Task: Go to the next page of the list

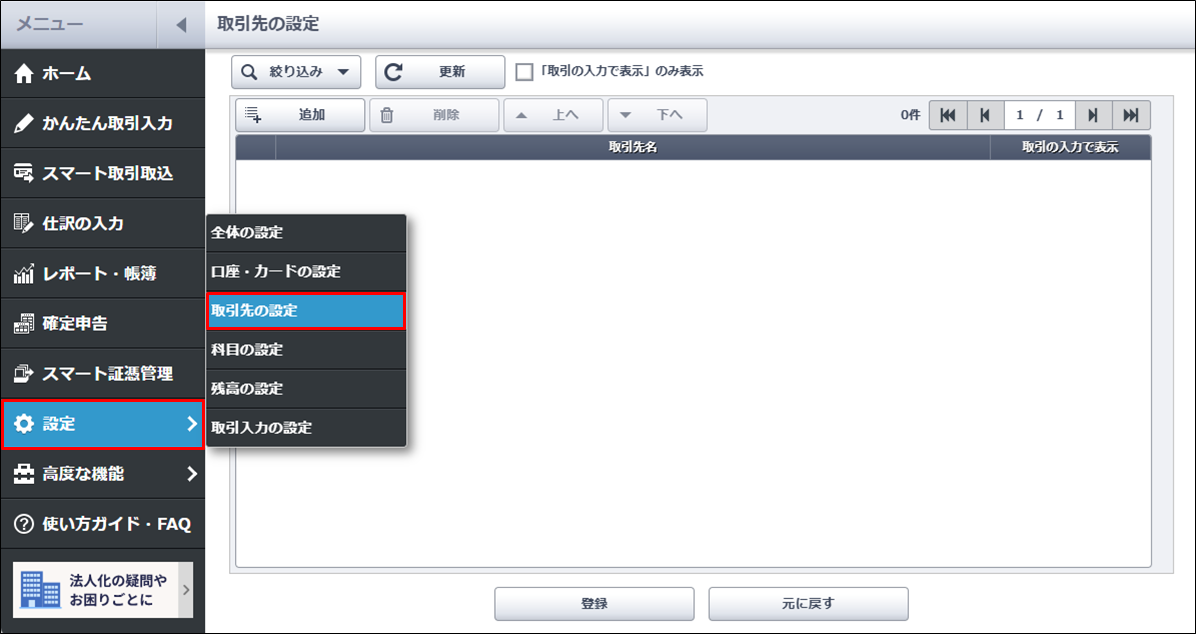Action: [1094, 115]
